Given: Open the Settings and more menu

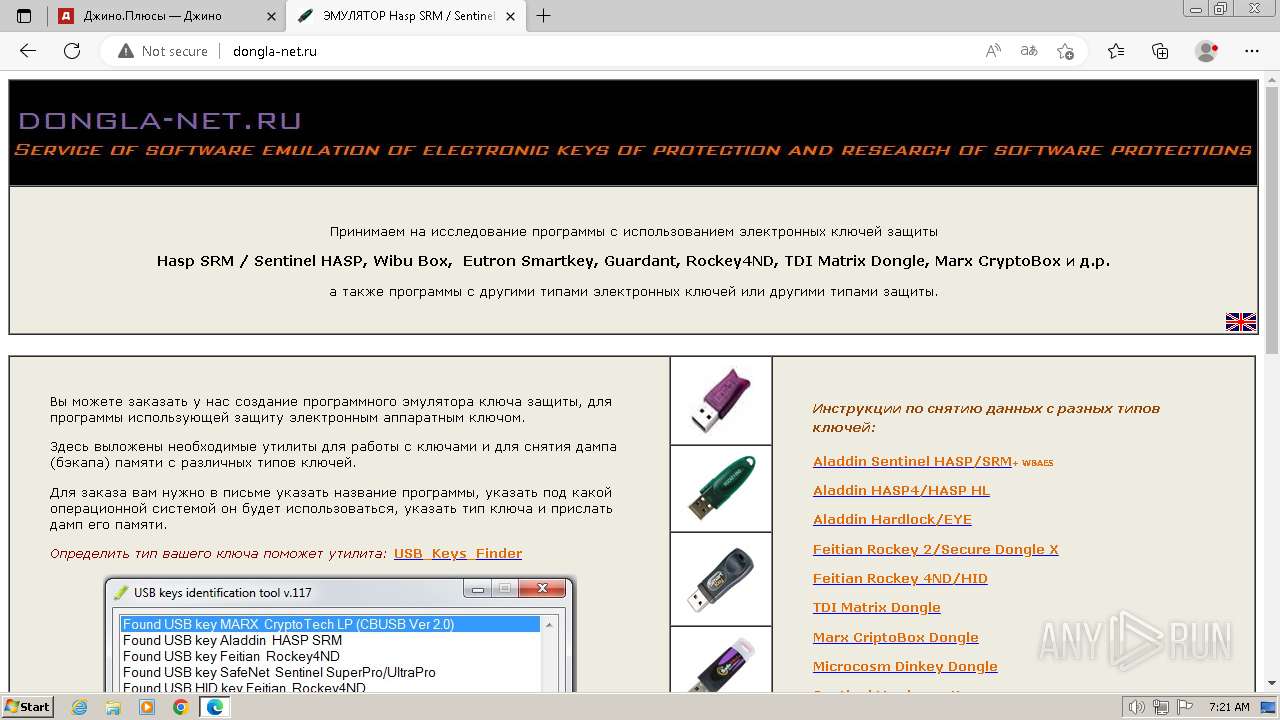Looking at the screenshot, I should click(x=1252, y=51).
